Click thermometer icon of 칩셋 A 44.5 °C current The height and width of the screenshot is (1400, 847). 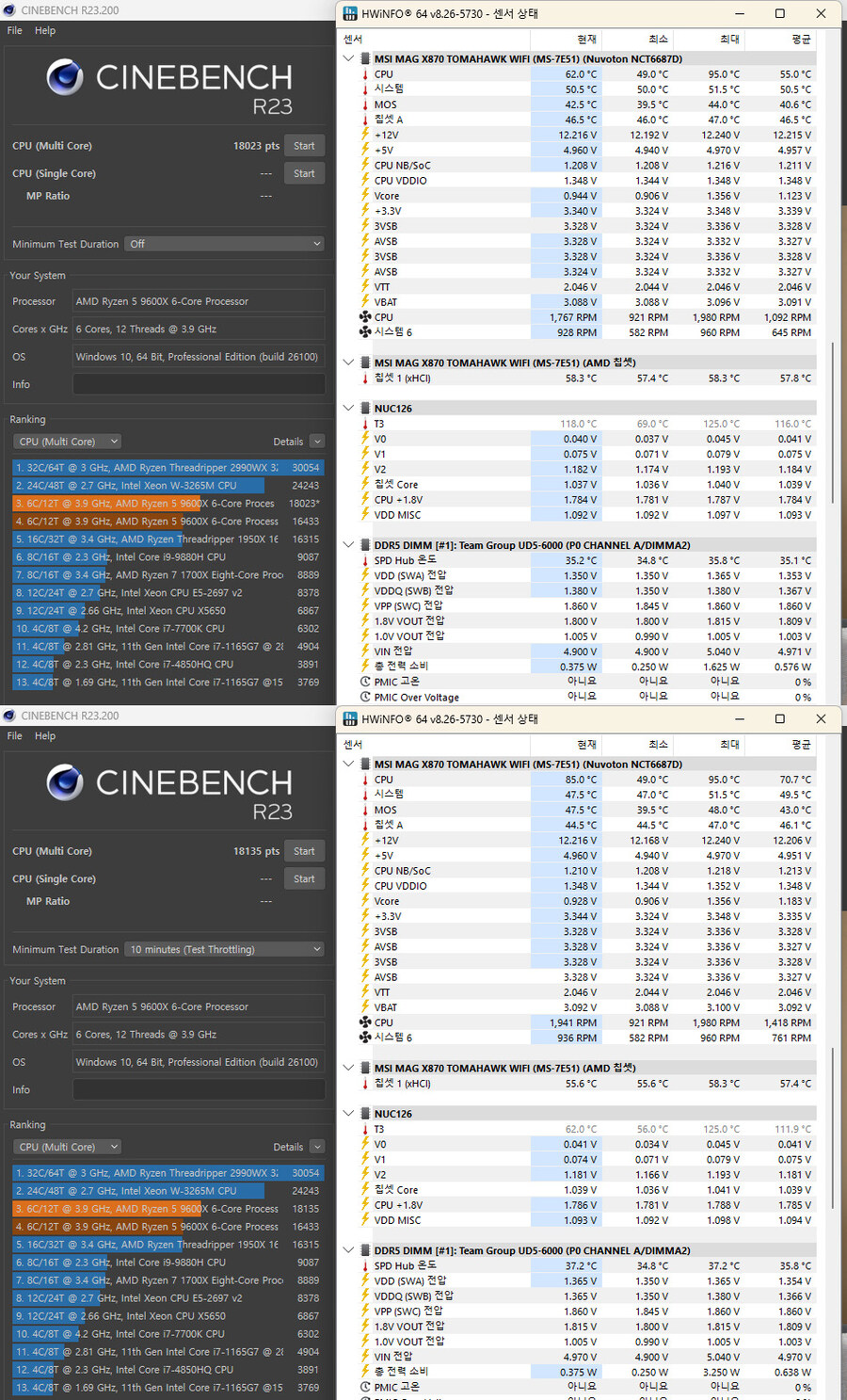(x=365, y=825)
